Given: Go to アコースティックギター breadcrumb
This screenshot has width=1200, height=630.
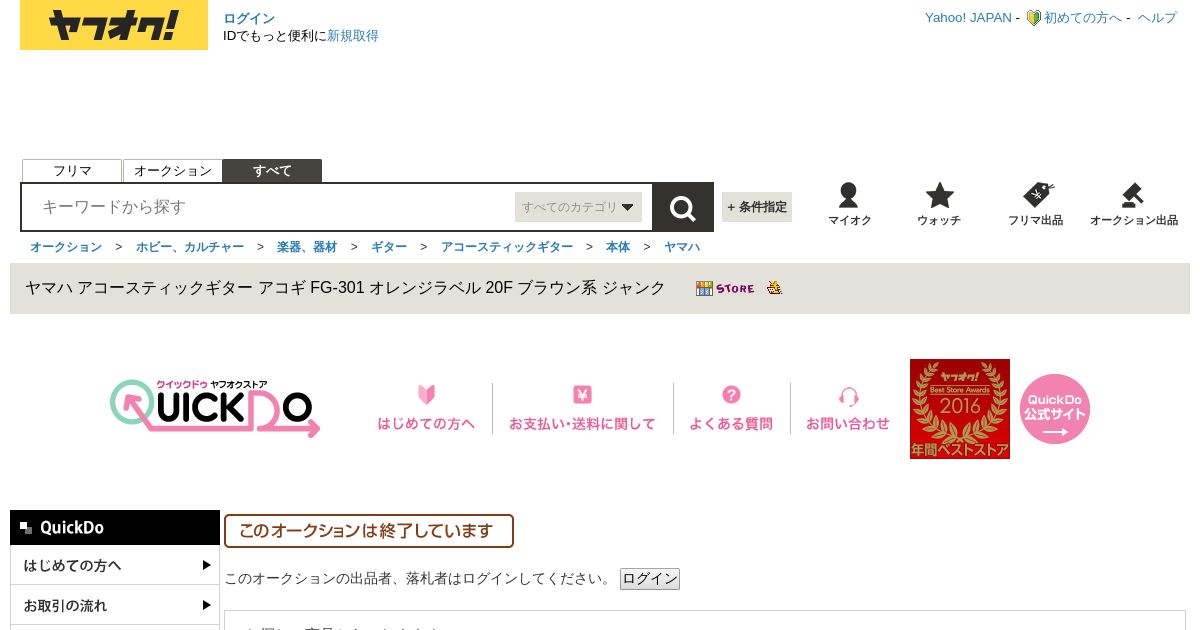Looking at the screenshot, I should click(507, 247).
